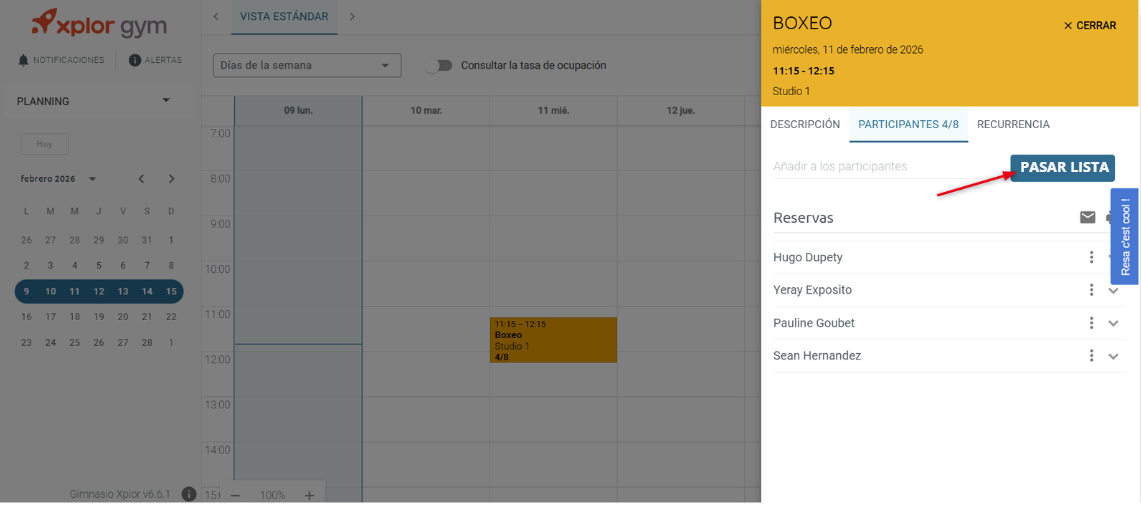1141x507 pixels.
Task: Open the three-dot menu for Yeray Exposito
Action: pyautogui.click(x=1091, y=290)
